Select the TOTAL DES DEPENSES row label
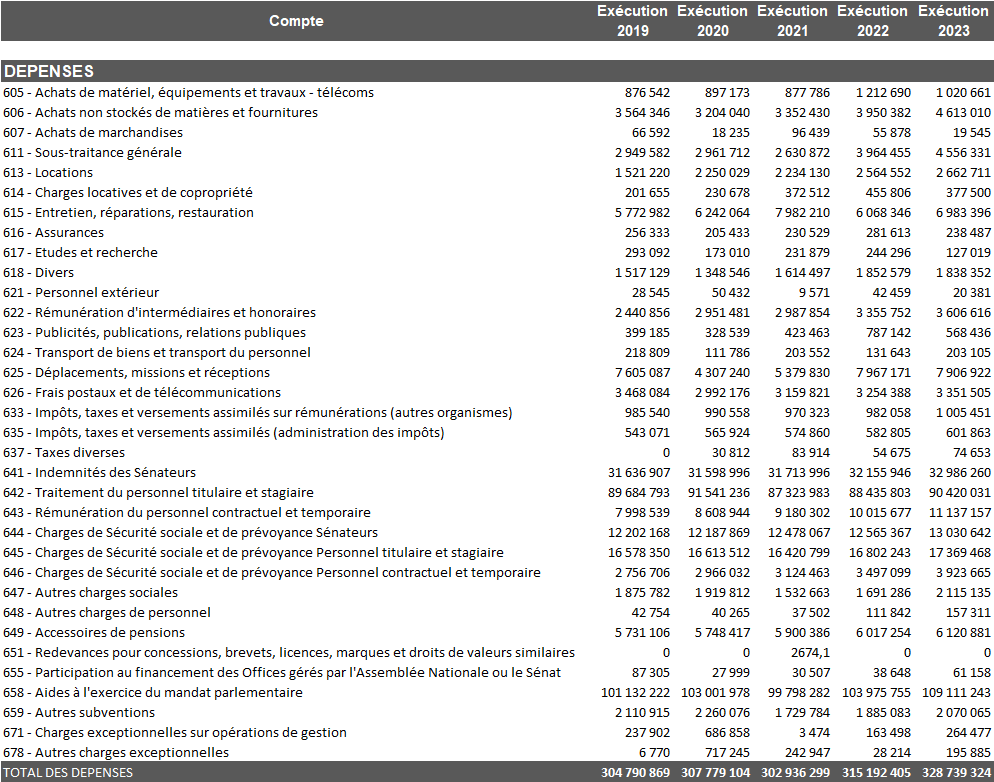 point(68,772)
